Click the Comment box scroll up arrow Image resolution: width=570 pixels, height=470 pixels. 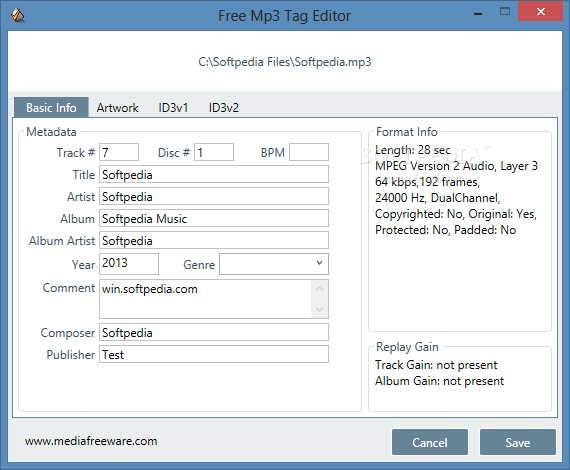320,289
